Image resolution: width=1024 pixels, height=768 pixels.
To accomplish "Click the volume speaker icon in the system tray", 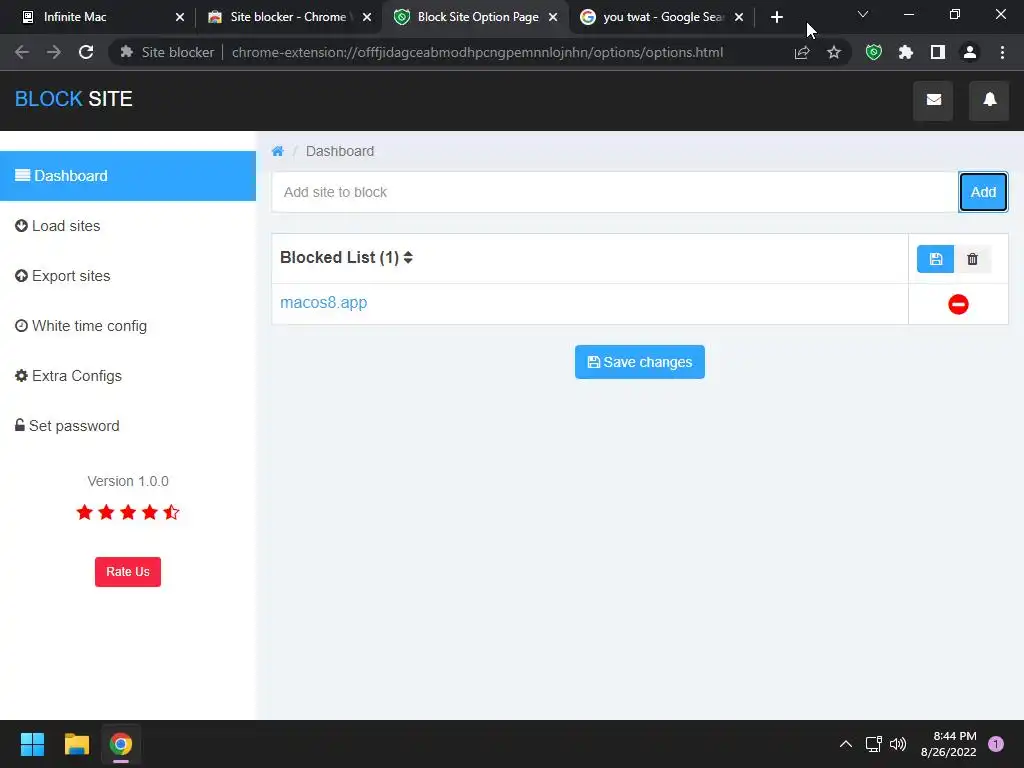I will [898, 744].
